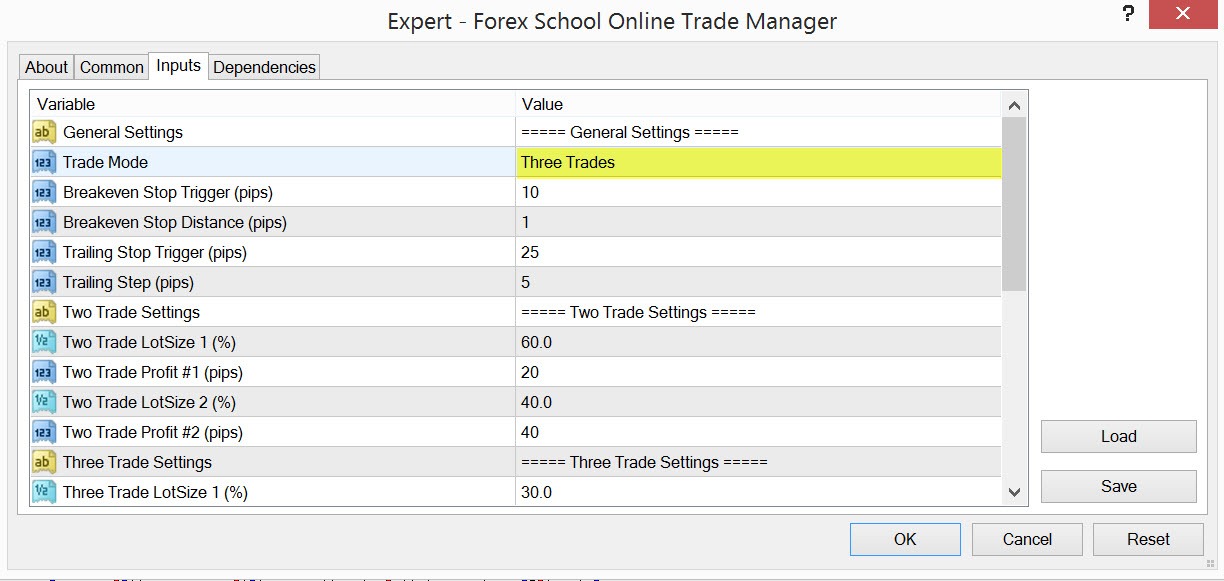Reset inputs with Reset button
1224x581 pixels.
point(1148,539)
